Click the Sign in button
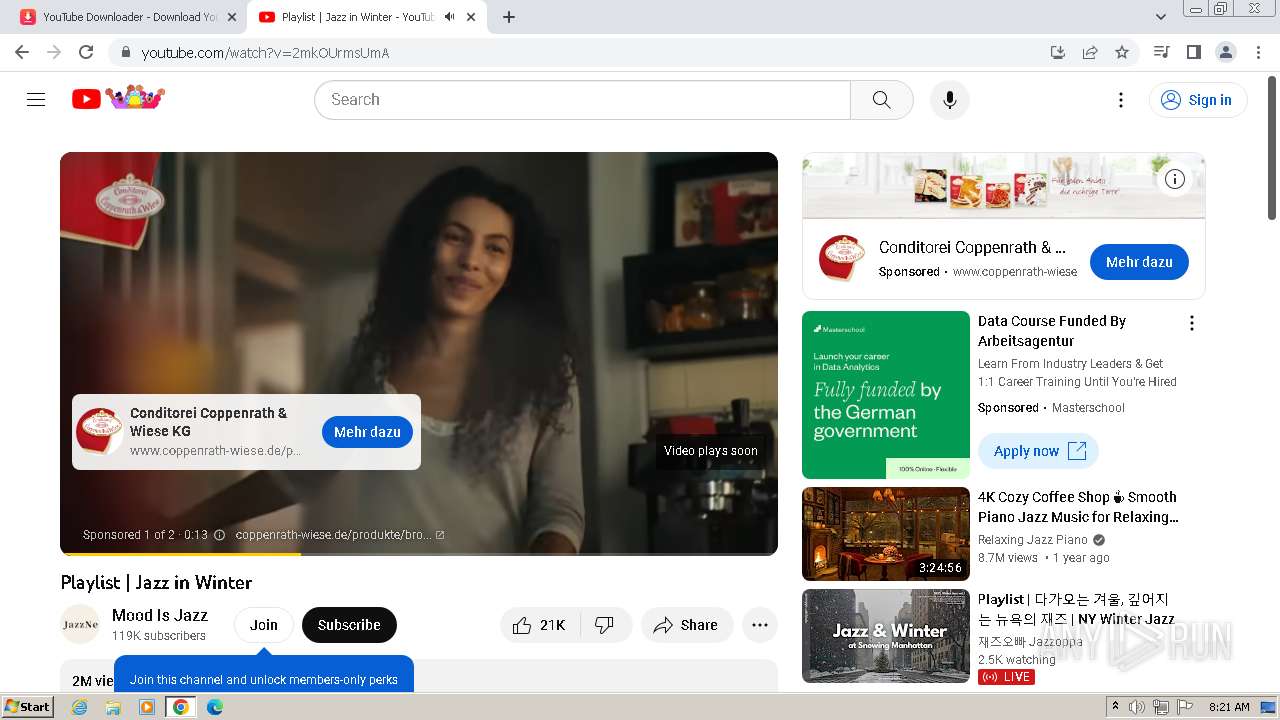This screenshot has width=1280, height=720. pyautogui.click(x=1198, y=99)
